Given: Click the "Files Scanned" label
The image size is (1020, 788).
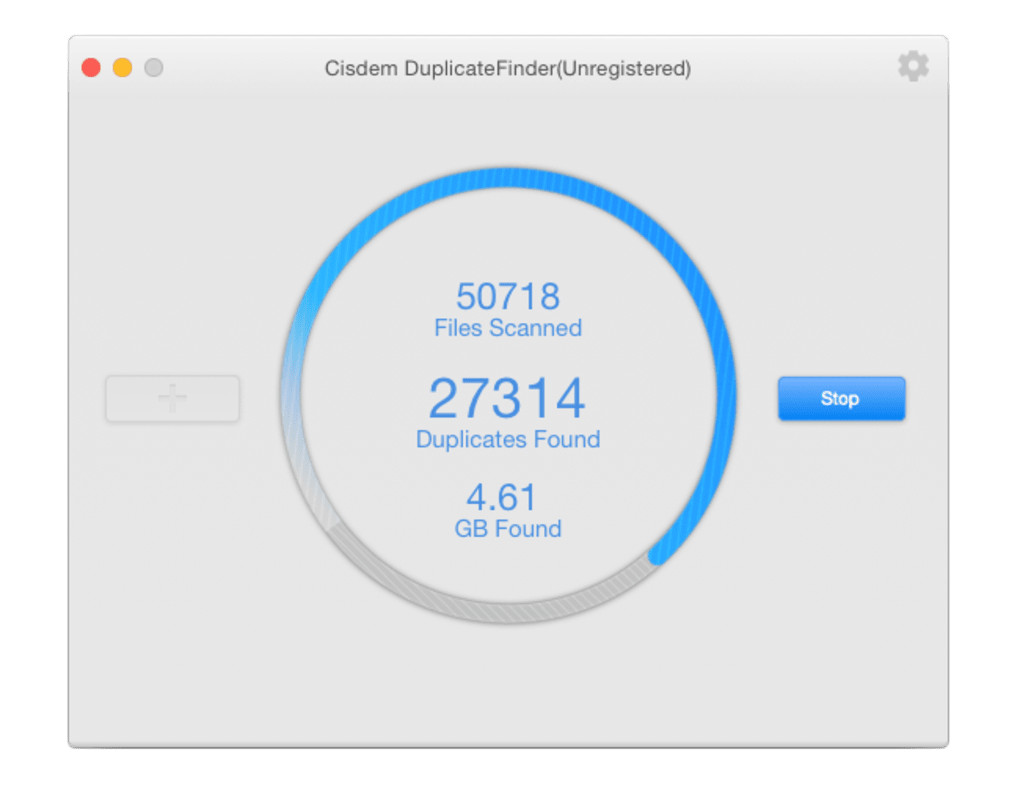Looking at the screenshot, I should (507, 328).
